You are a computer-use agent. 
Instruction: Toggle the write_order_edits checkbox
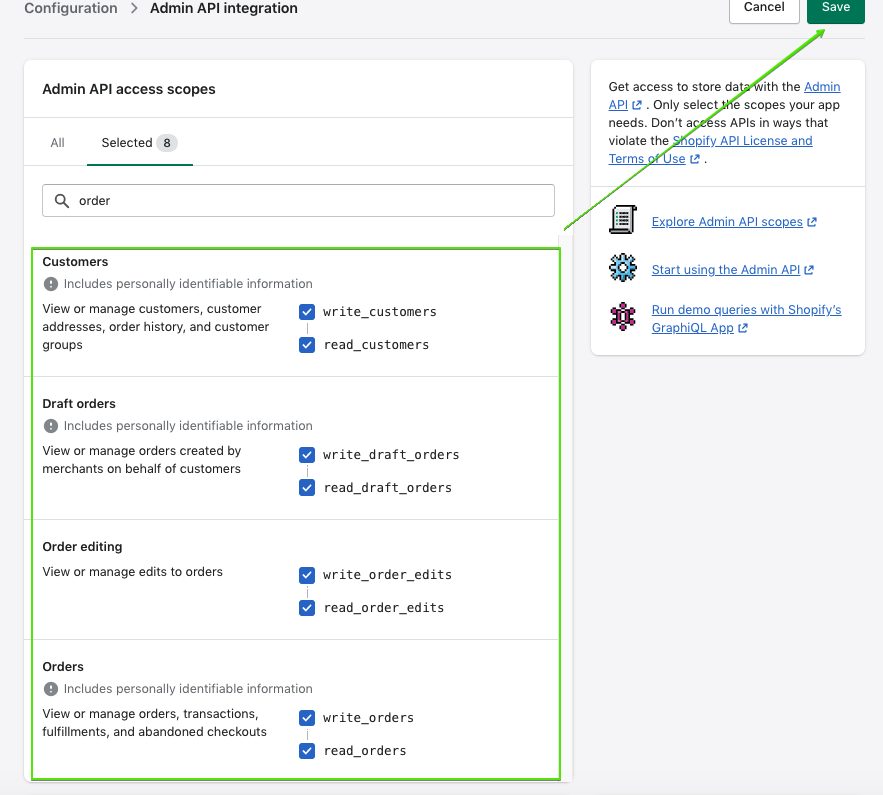click(307, 575)
